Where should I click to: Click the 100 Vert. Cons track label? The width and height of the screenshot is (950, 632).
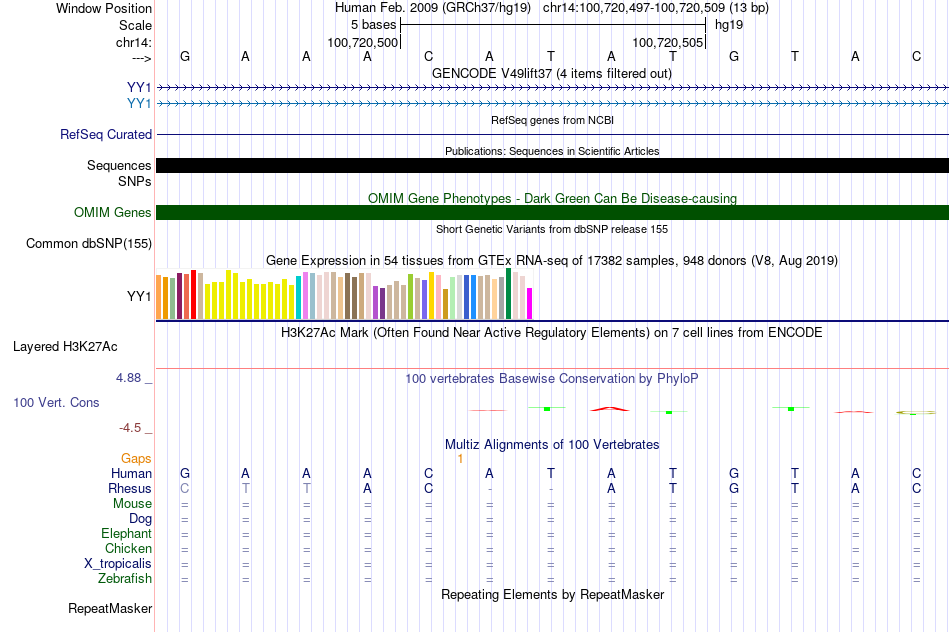pos(56,402)
